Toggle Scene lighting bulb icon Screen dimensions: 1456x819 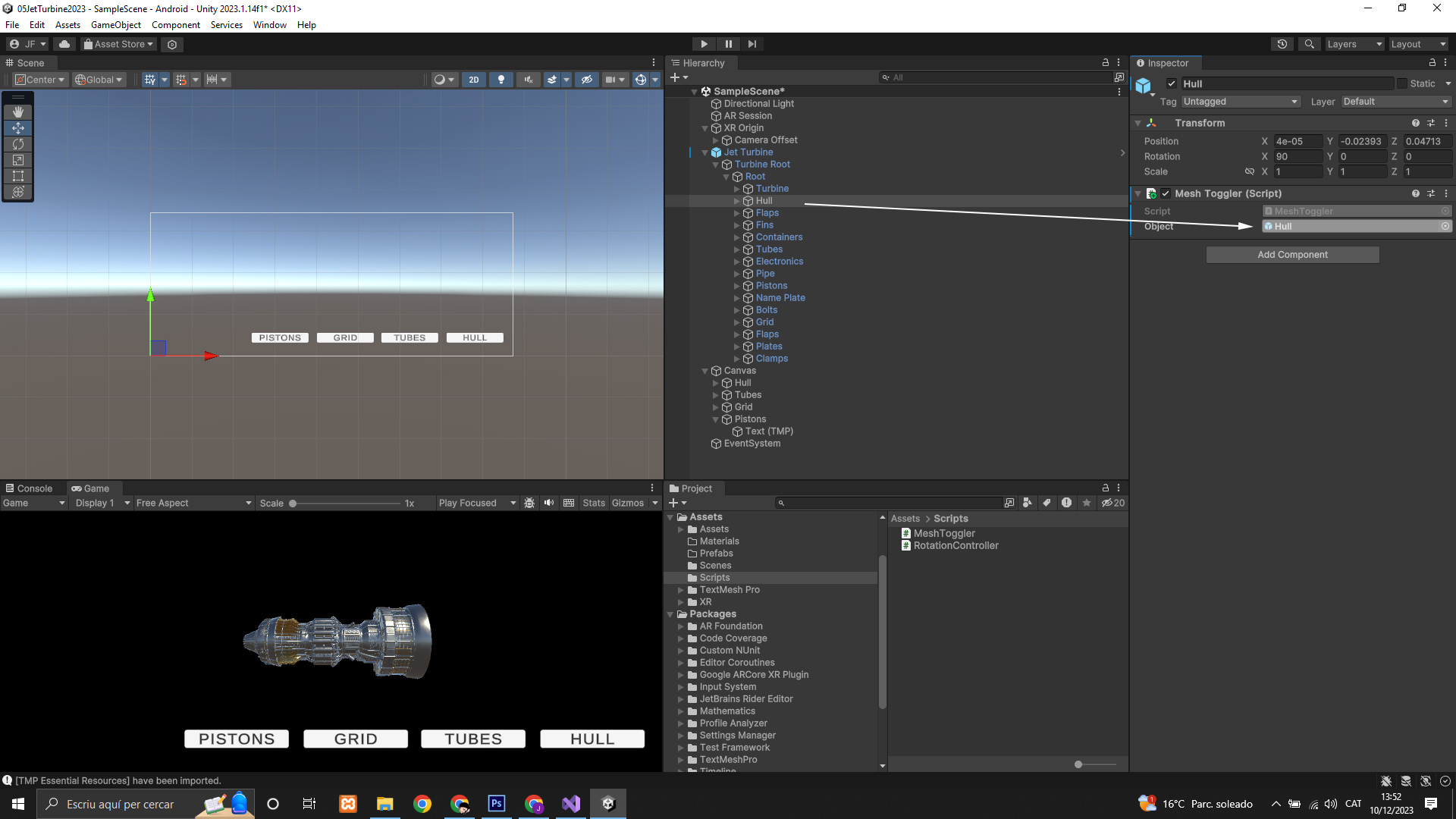pyautogui.click(x=500, y=80)
